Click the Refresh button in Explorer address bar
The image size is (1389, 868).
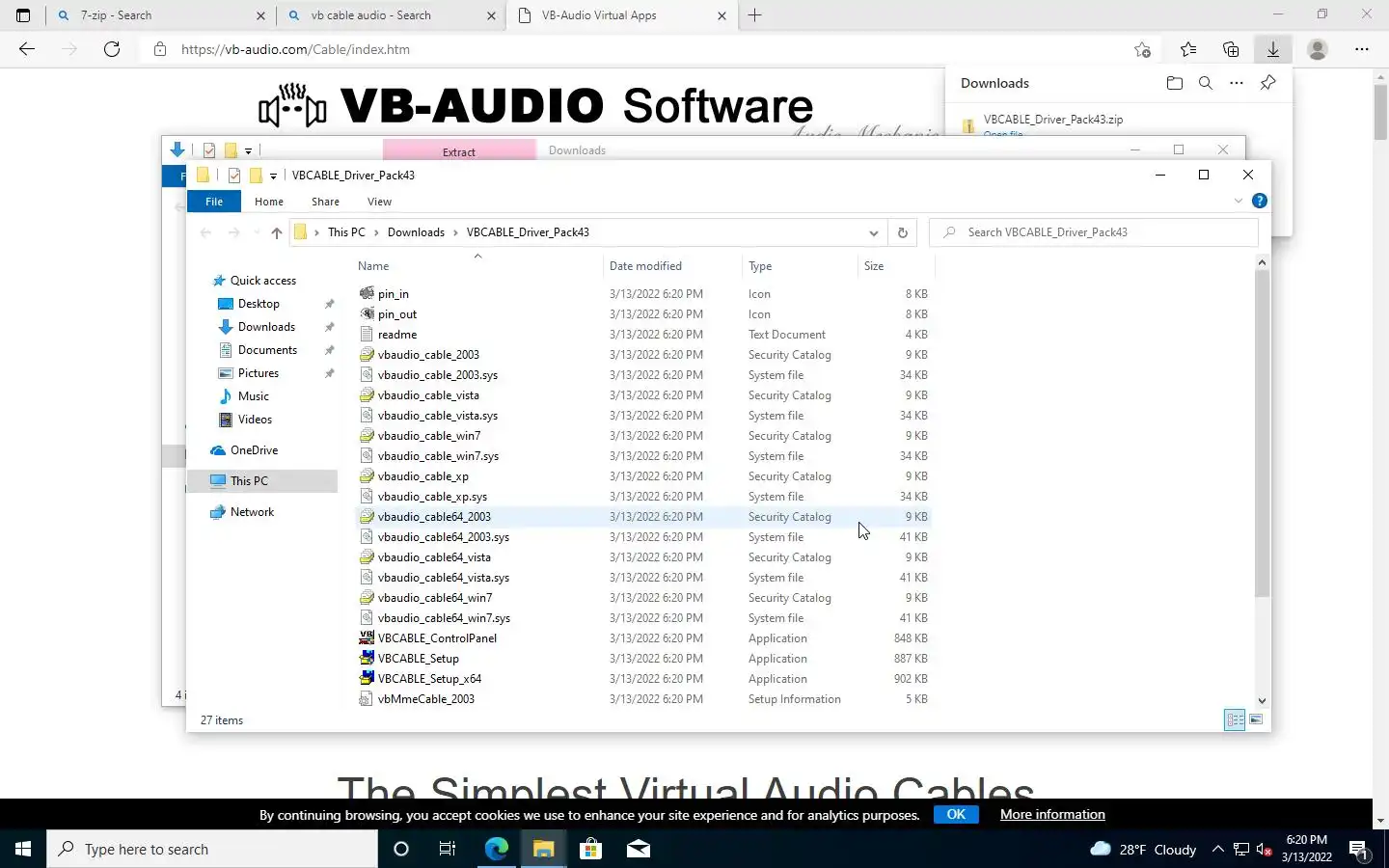point(903,232)
